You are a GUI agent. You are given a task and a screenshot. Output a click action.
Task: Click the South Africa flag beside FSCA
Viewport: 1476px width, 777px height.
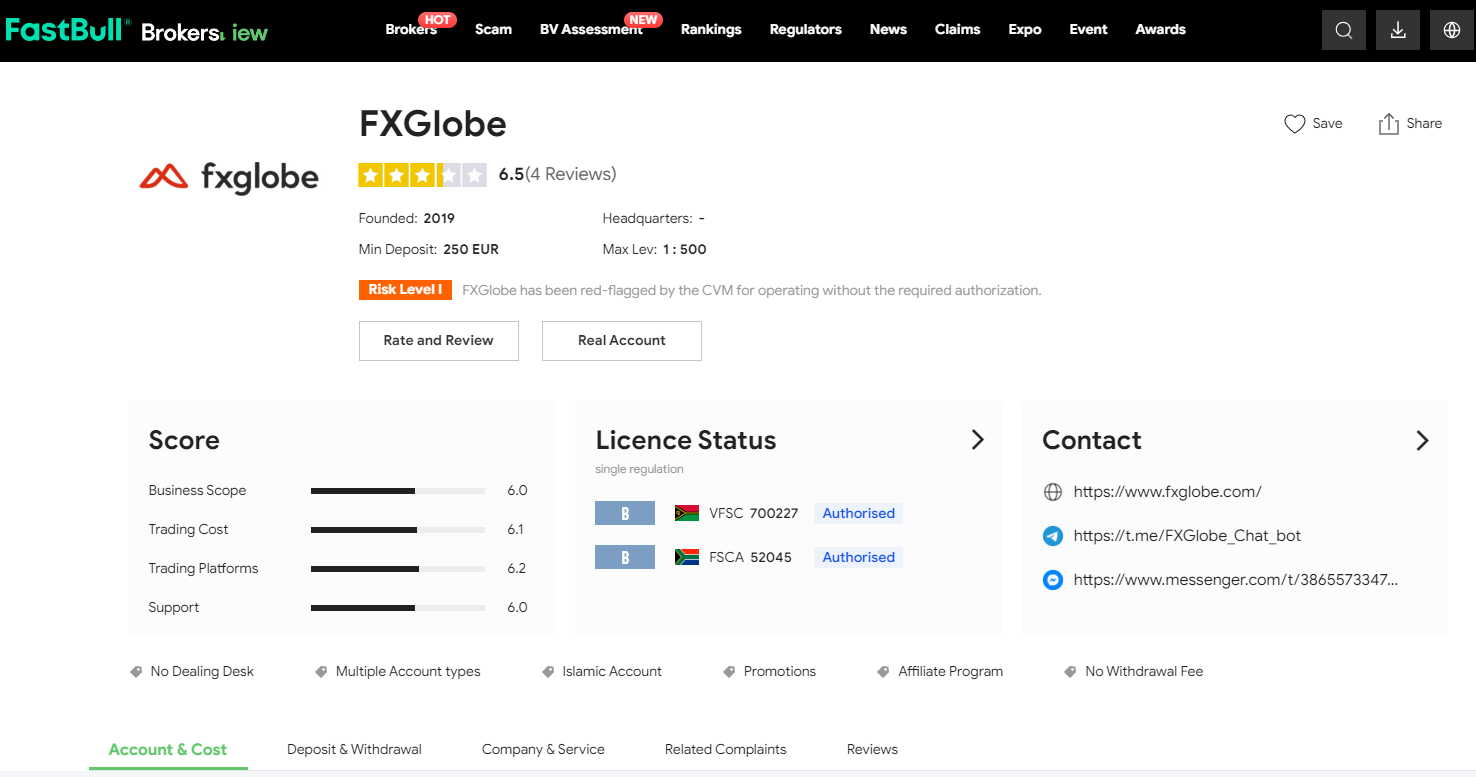pos(687,557)
